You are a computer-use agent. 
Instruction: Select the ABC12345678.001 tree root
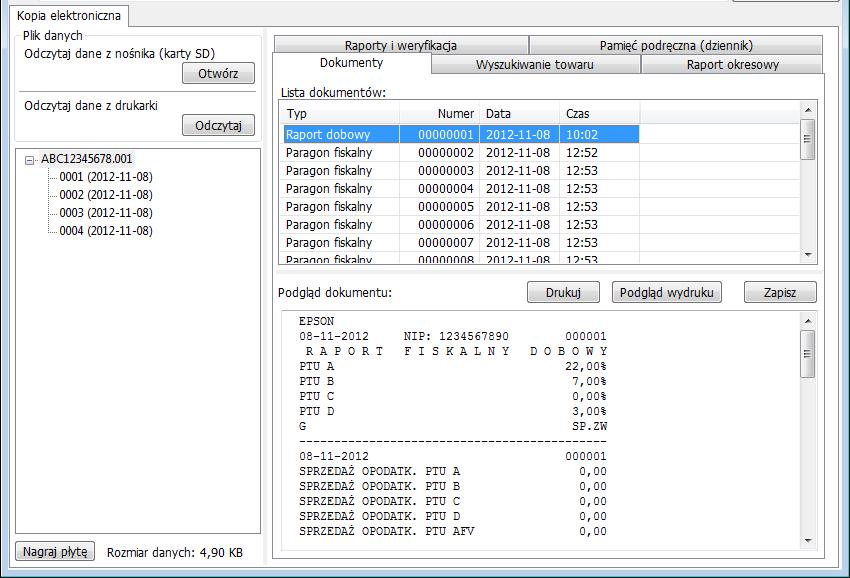click(x=87, y=159)
